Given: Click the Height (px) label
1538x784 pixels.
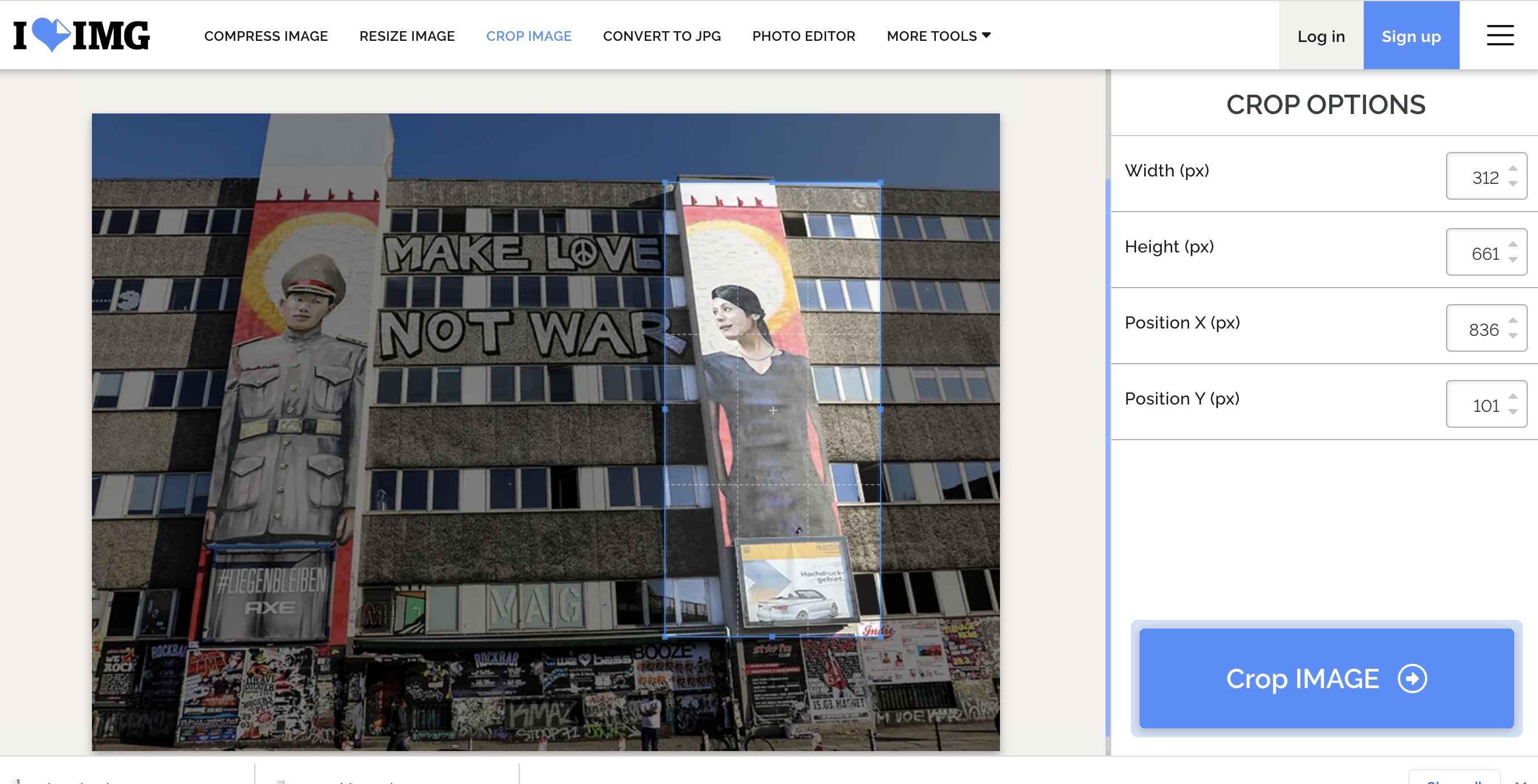Looking at the screenshot, I should (1169, 246).
